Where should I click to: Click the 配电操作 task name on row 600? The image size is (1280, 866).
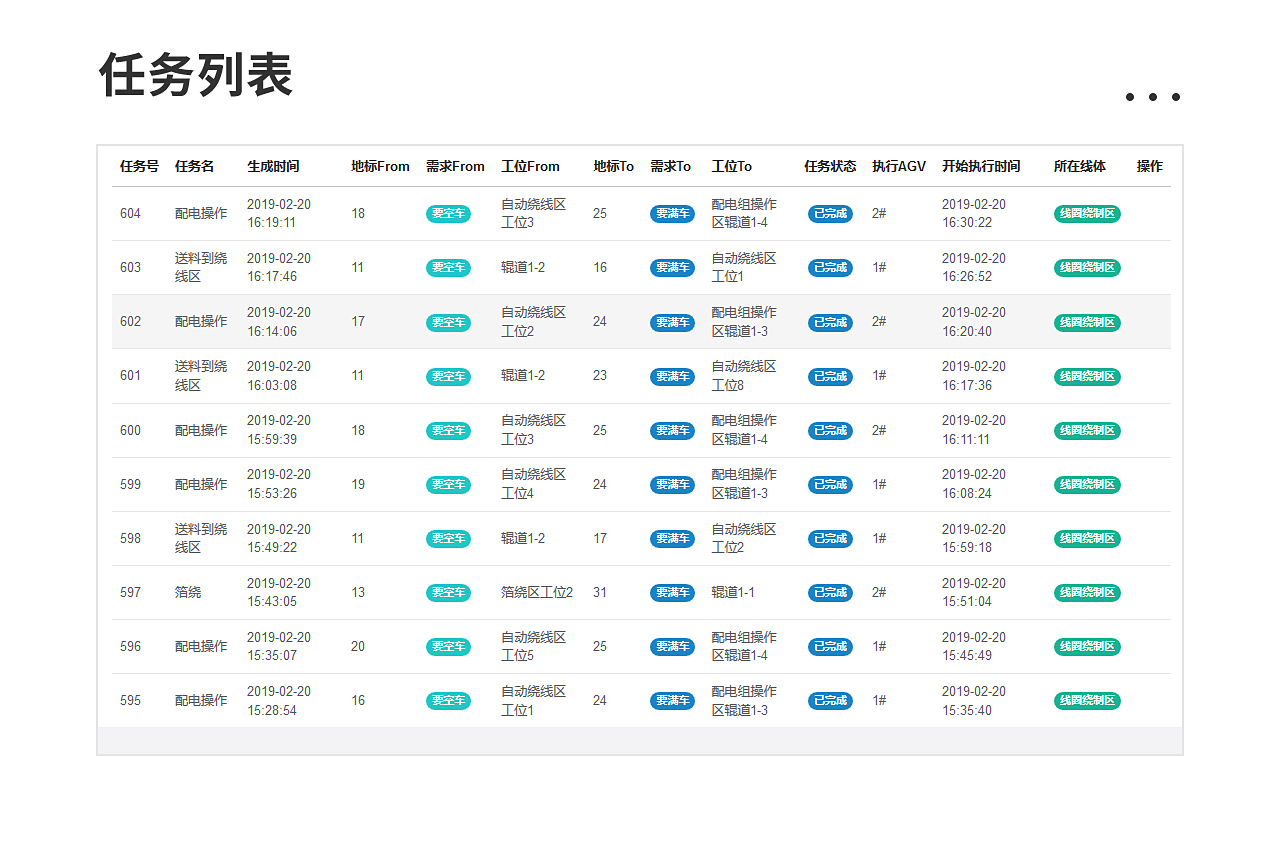click(x=195, y=430)
